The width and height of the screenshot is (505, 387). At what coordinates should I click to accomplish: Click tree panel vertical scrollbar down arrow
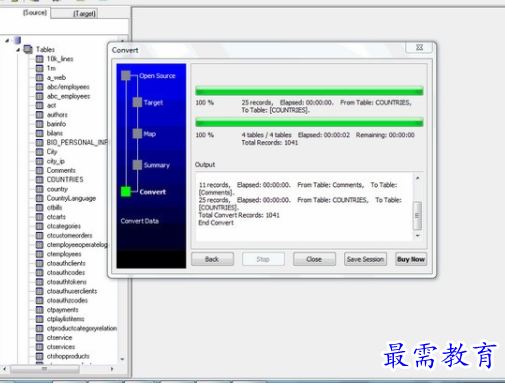[x=122, y=359]
